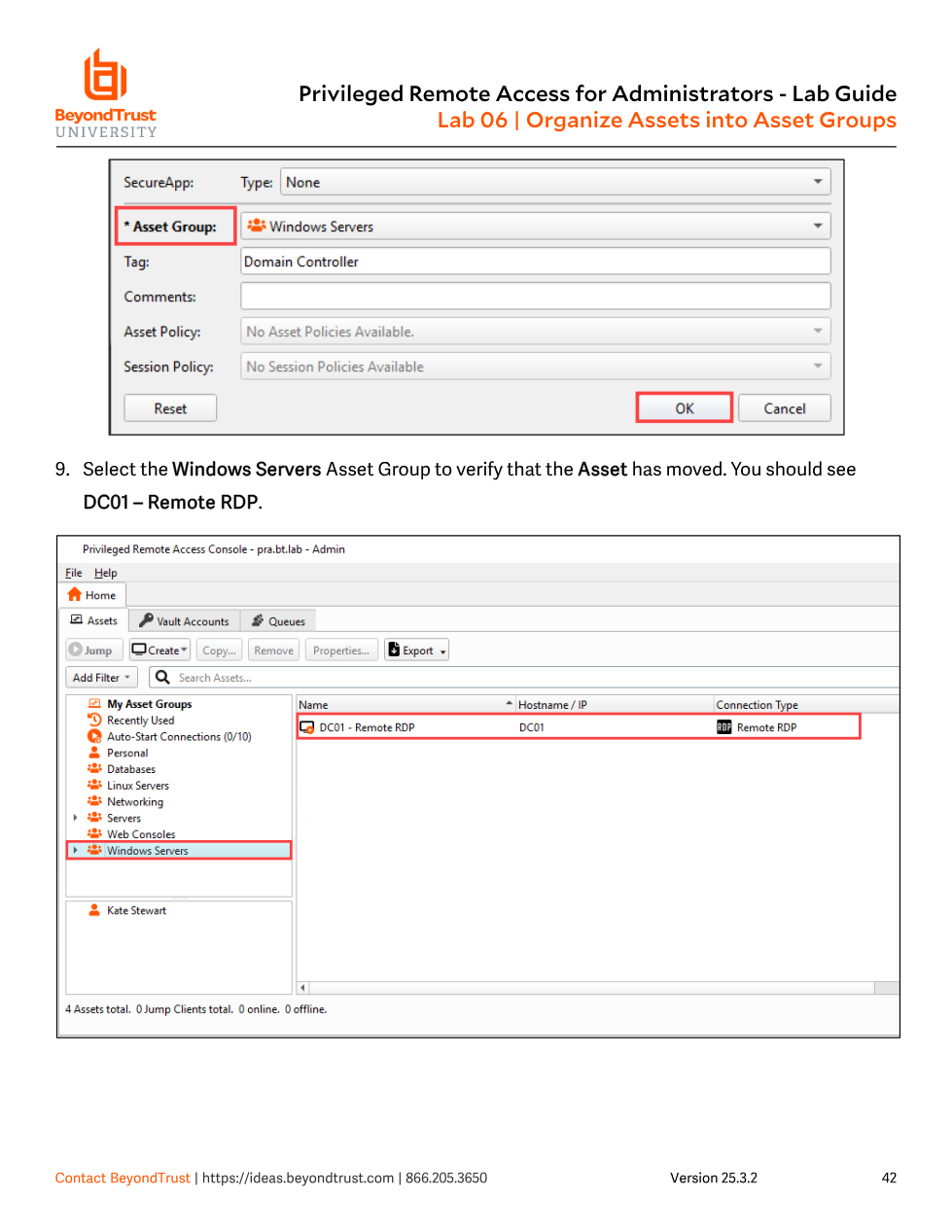Open the Add Filter dropdown
The height and width of the screenshot is (1232, 952).
(101, 678)
